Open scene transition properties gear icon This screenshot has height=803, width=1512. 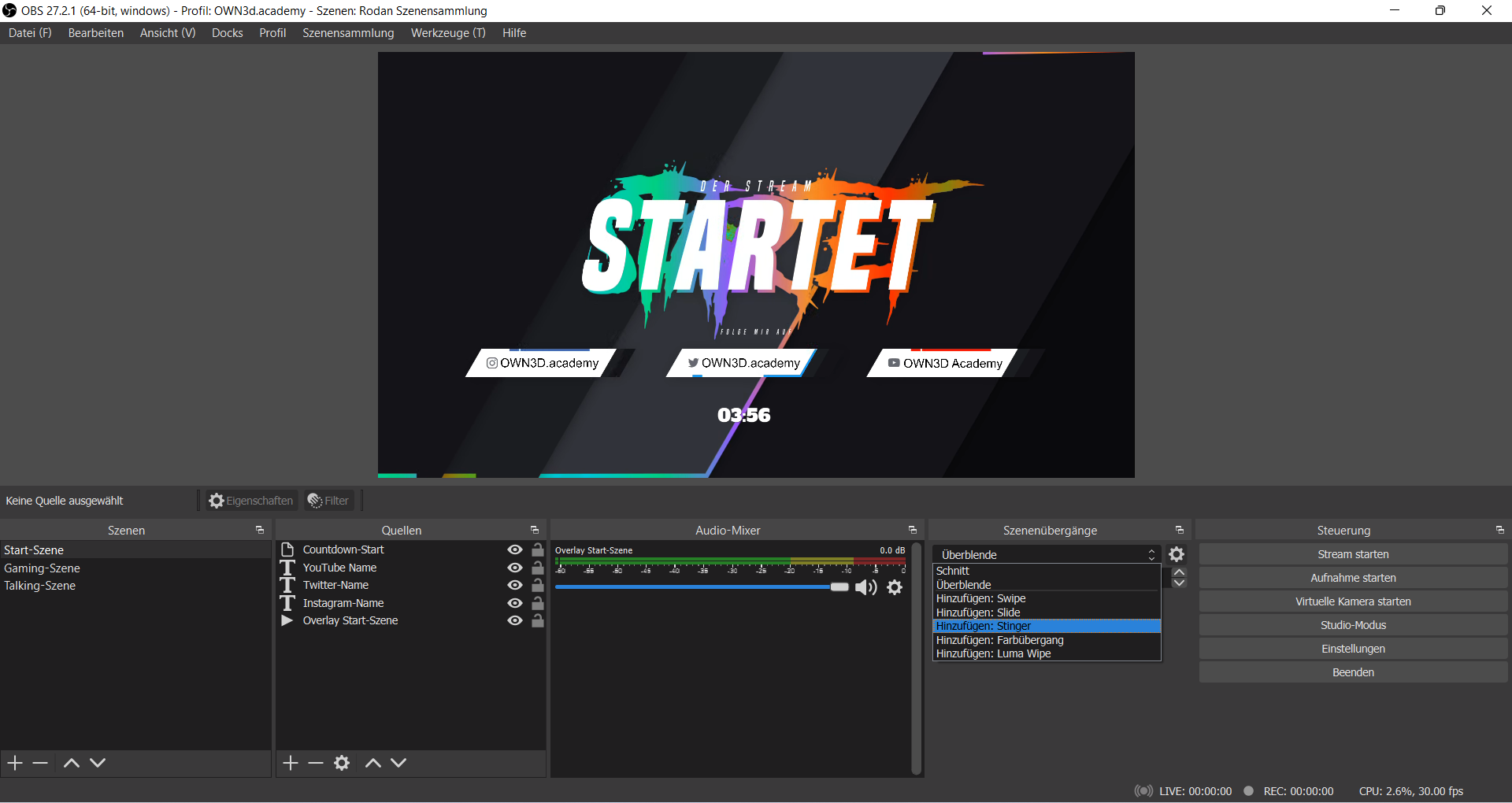(x=1177, y=554)
